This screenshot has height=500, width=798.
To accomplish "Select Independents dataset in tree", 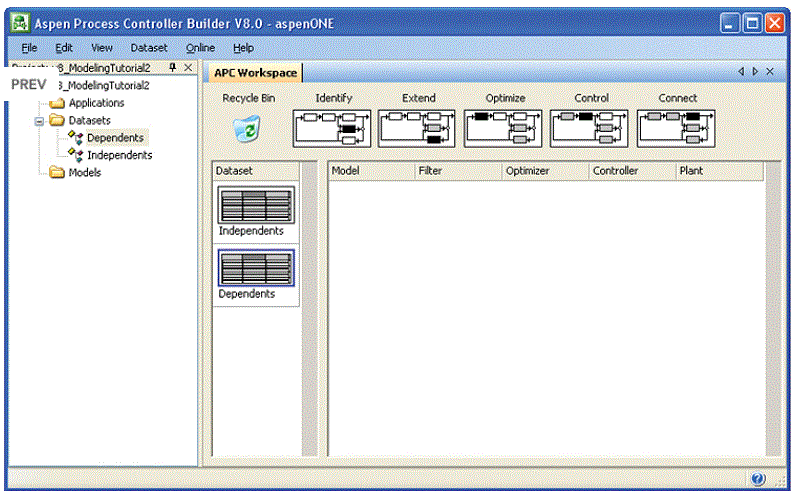I will click(x=120, y=155).
